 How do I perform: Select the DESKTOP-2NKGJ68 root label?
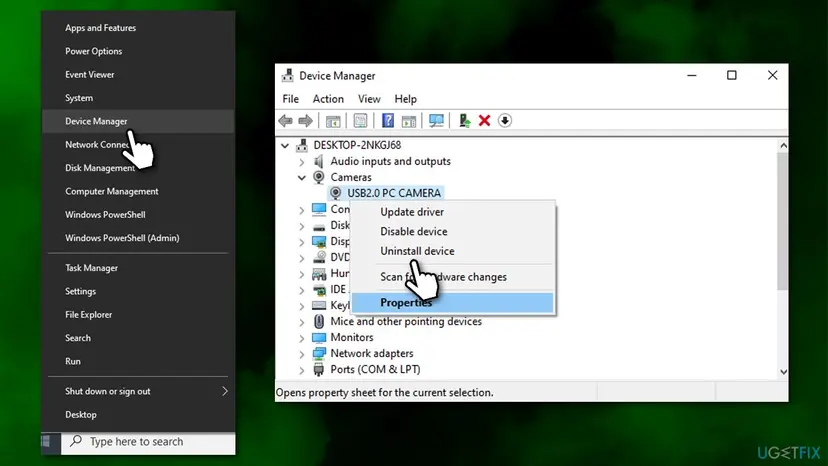357,145
